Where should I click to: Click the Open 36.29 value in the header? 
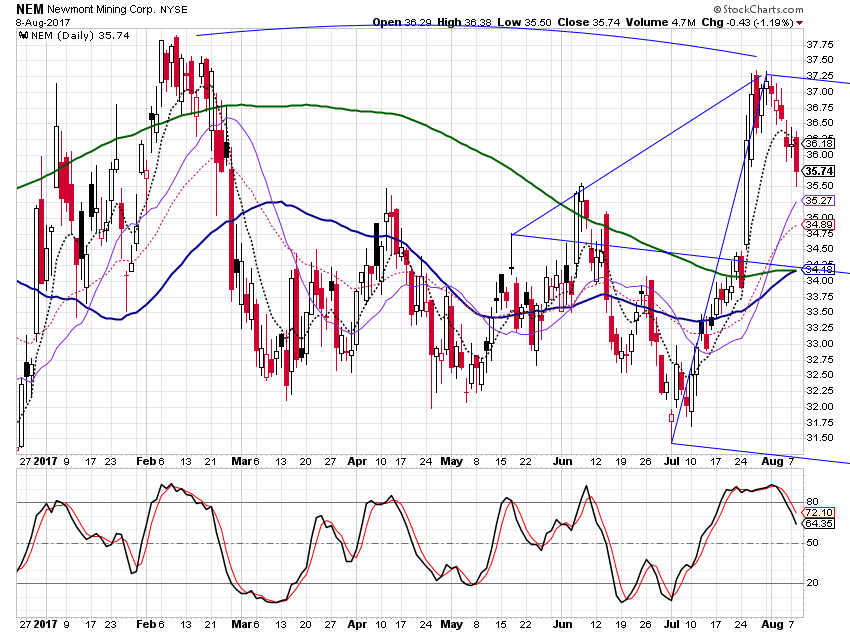(x=403, y=22)
